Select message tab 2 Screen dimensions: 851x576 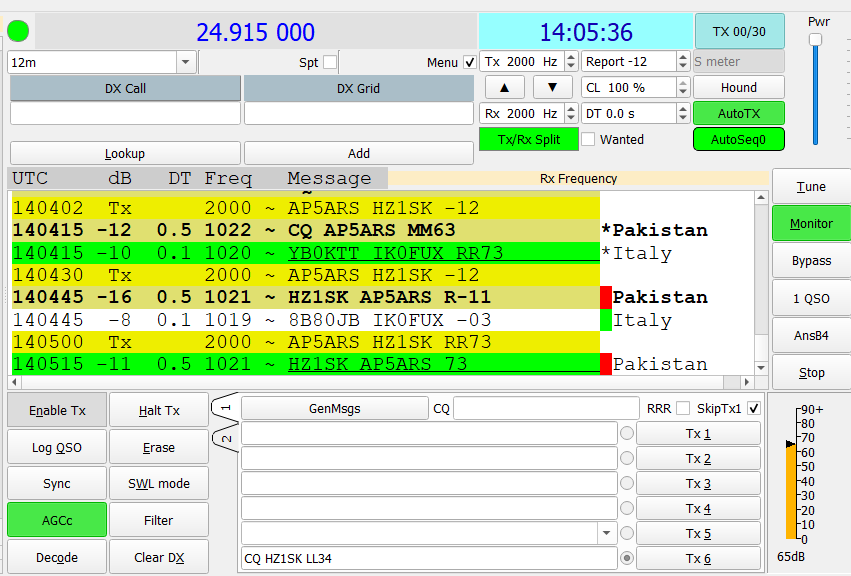[x=226, y=438]
